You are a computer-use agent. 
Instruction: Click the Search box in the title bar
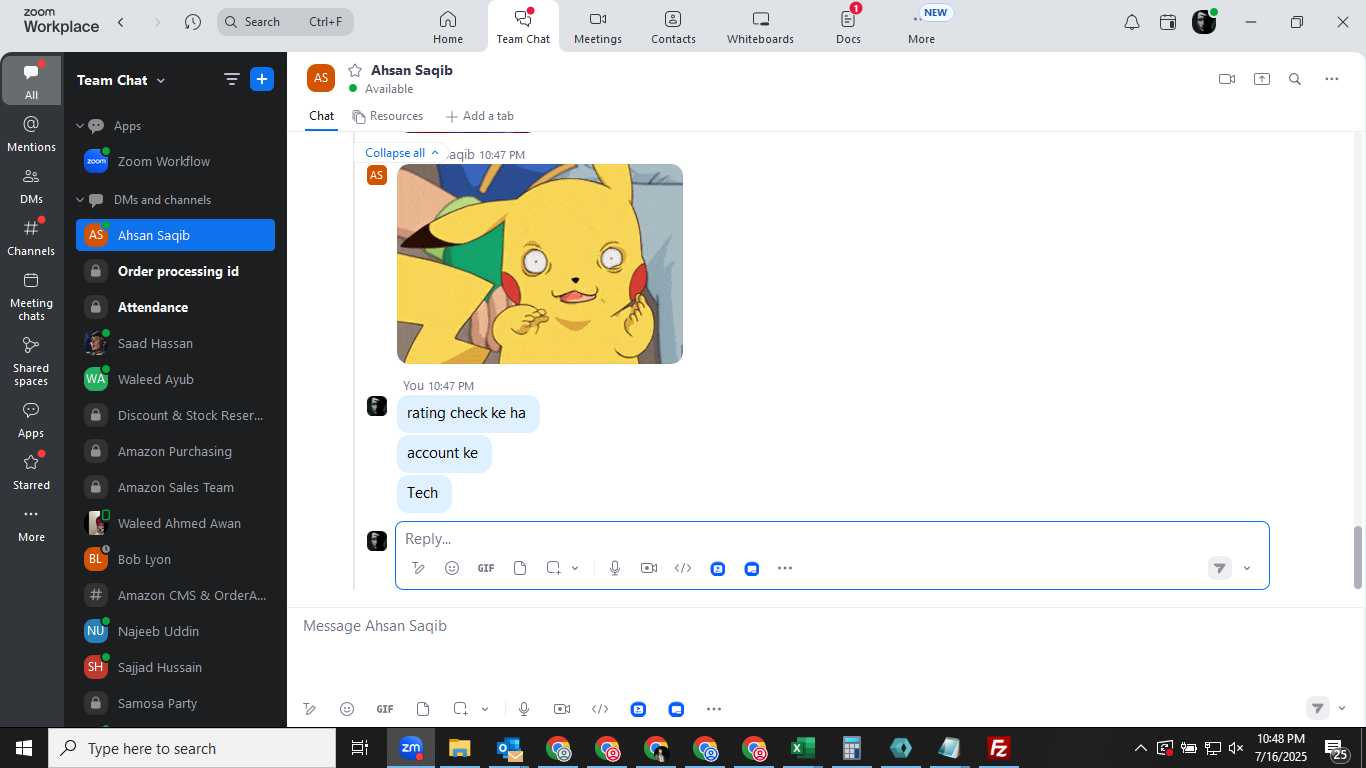point(285,21)
